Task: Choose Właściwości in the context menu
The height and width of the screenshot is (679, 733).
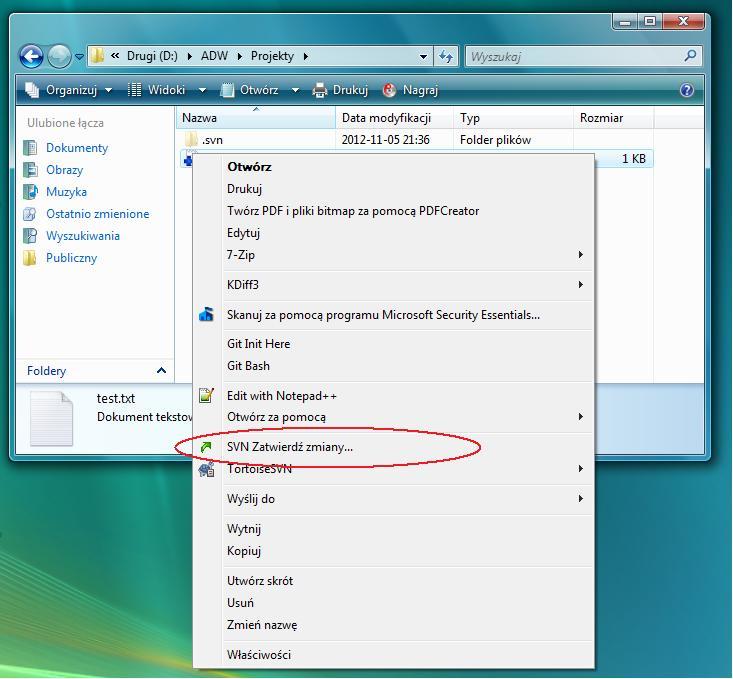Action: pyautogui.click(x=259, y=655)
